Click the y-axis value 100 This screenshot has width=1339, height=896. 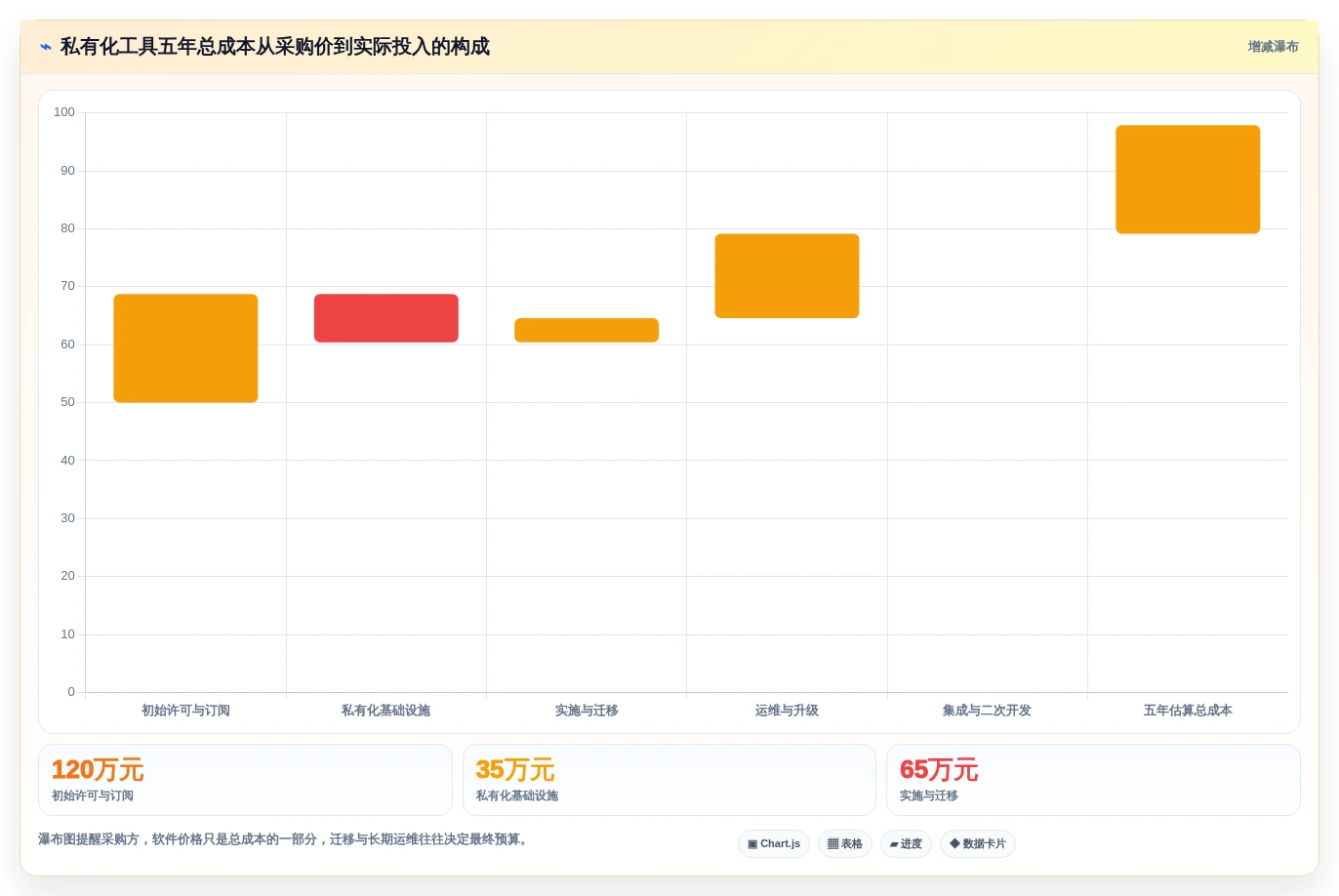coord(64,112)
